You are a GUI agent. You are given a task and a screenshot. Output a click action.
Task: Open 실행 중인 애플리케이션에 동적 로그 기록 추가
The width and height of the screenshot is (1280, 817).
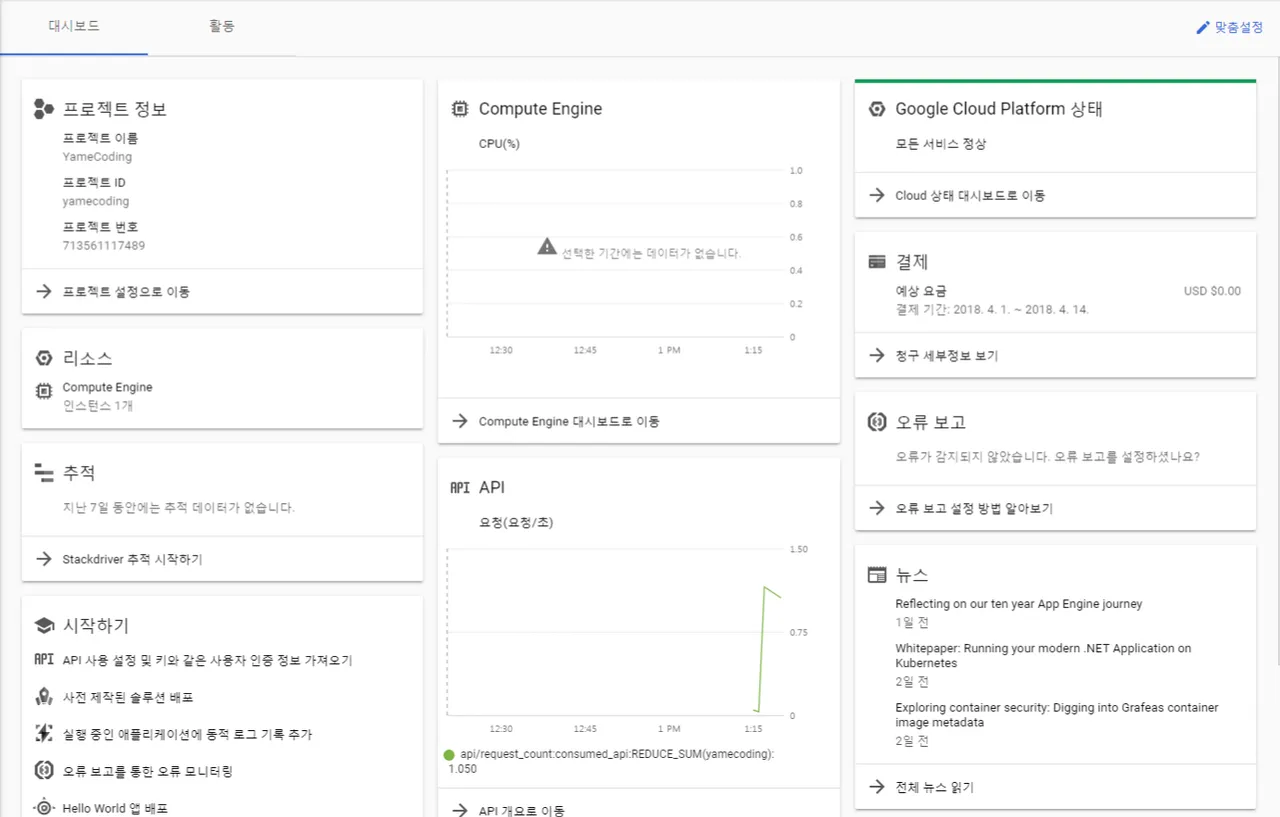coord(187,734)
